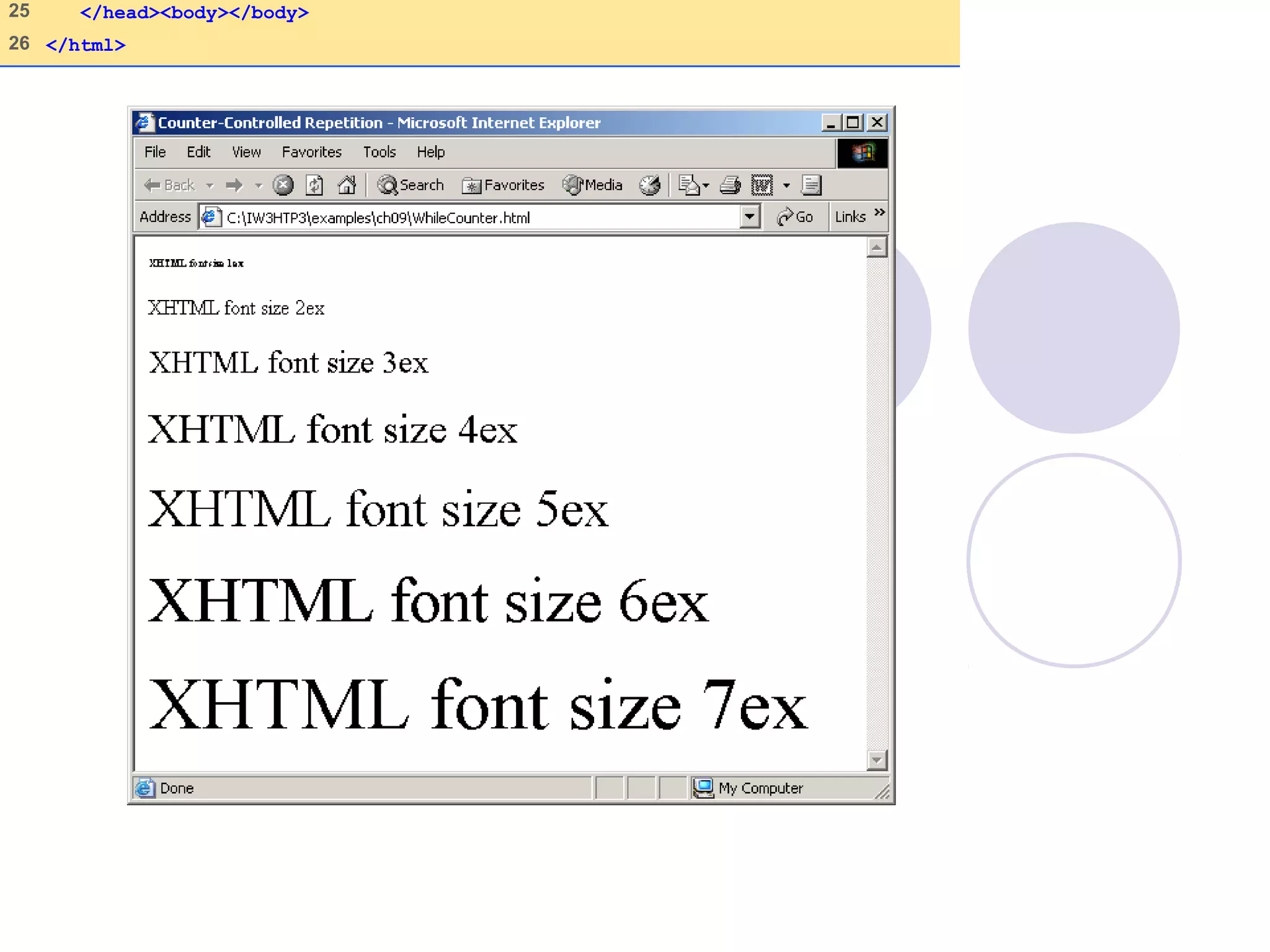
Task: Go to the Home page icon
Action: [x=347, y=185]
